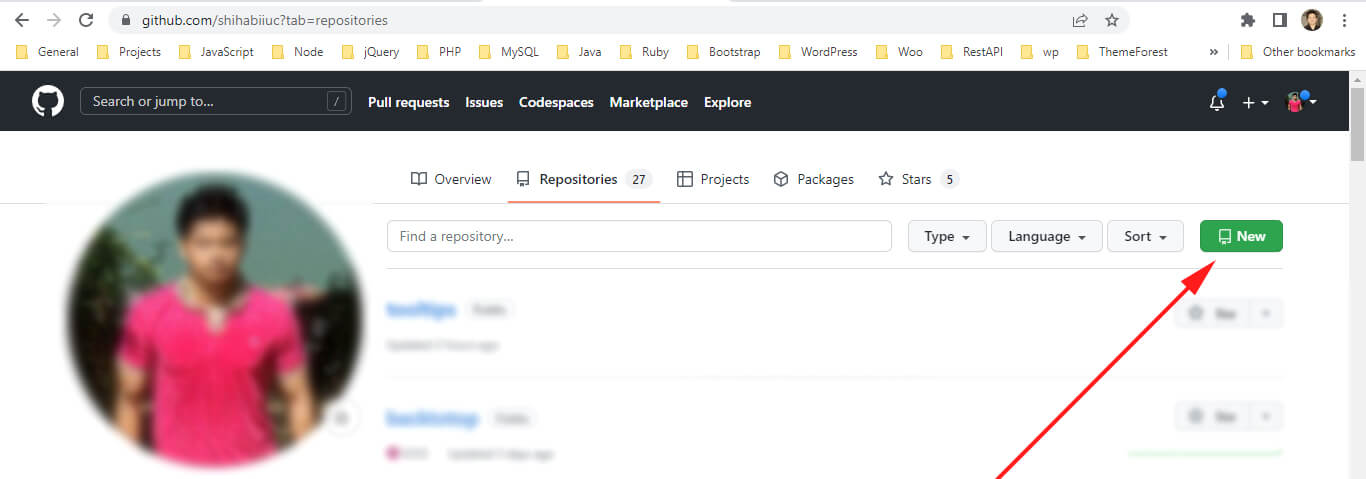Bookmark this page with the star icon
The height and width of the screenshot is (479, 1366).
[x=1111, y=20]
